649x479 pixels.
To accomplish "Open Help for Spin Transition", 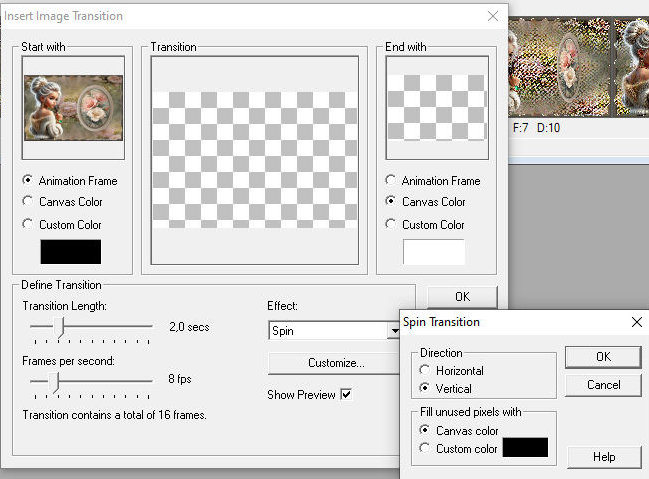I will 603,457.
